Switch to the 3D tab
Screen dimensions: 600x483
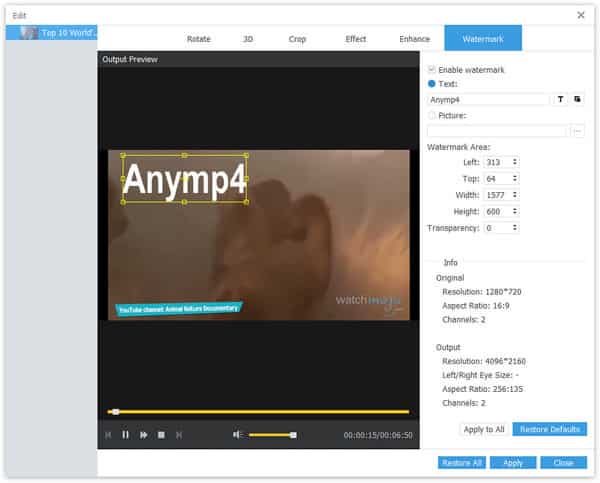point(248,39)
